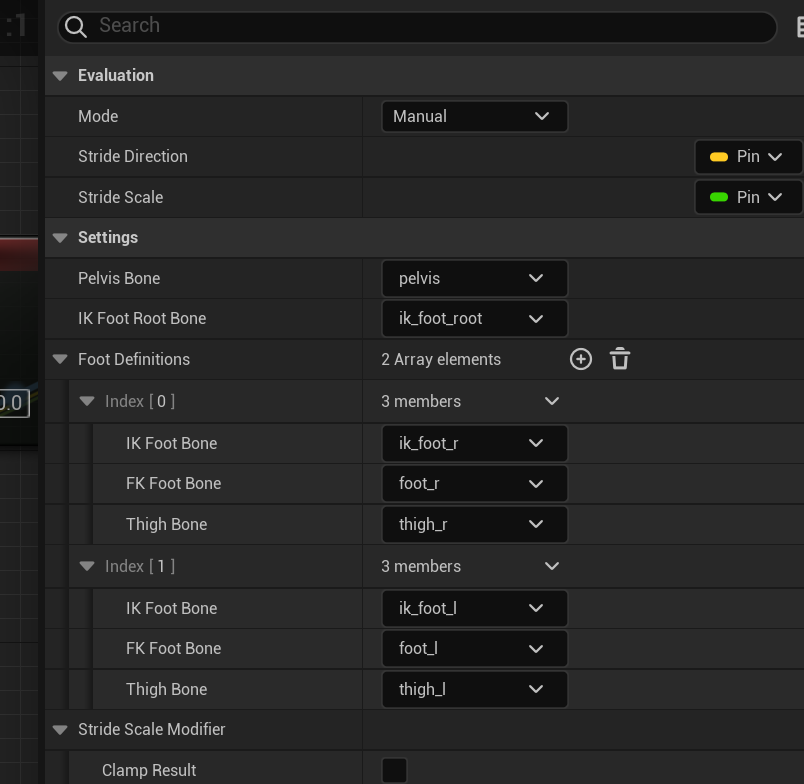
Task: Collapse the Settings section
Action: (x=60, y=238)
